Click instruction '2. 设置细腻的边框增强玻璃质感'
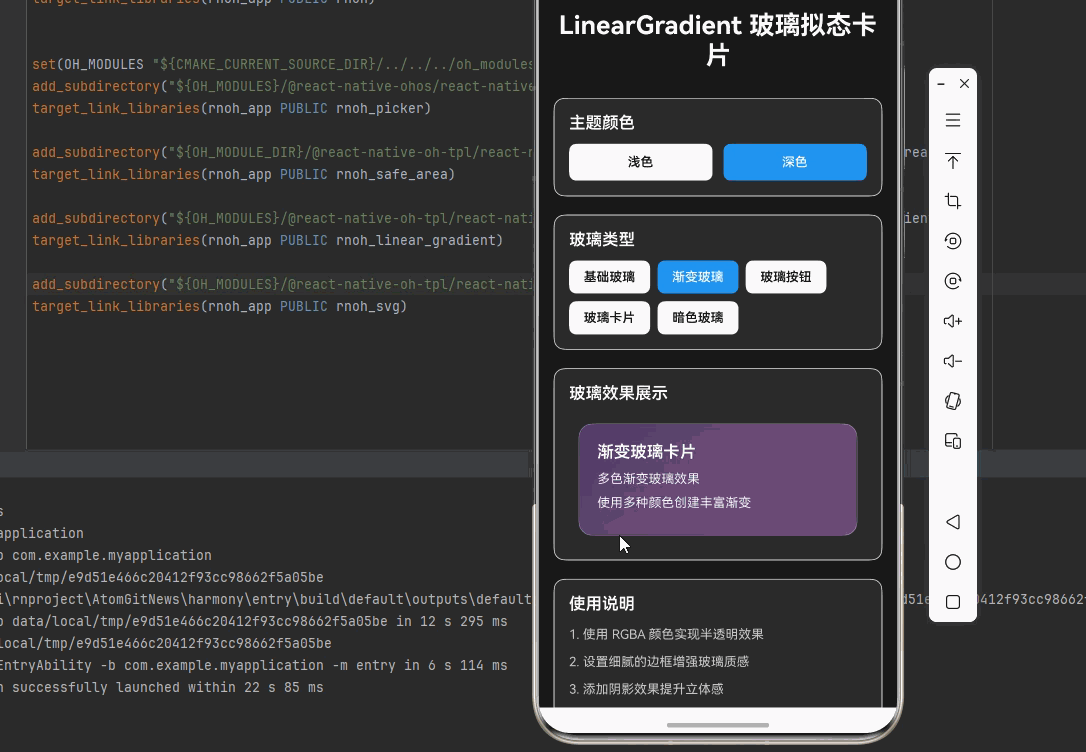 coord(659,662)
